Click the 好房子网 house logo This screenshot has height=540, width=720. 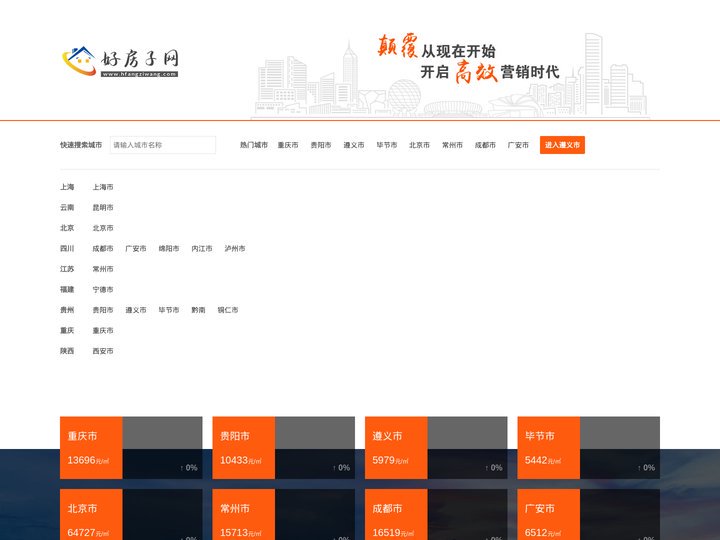pos(120,62)
